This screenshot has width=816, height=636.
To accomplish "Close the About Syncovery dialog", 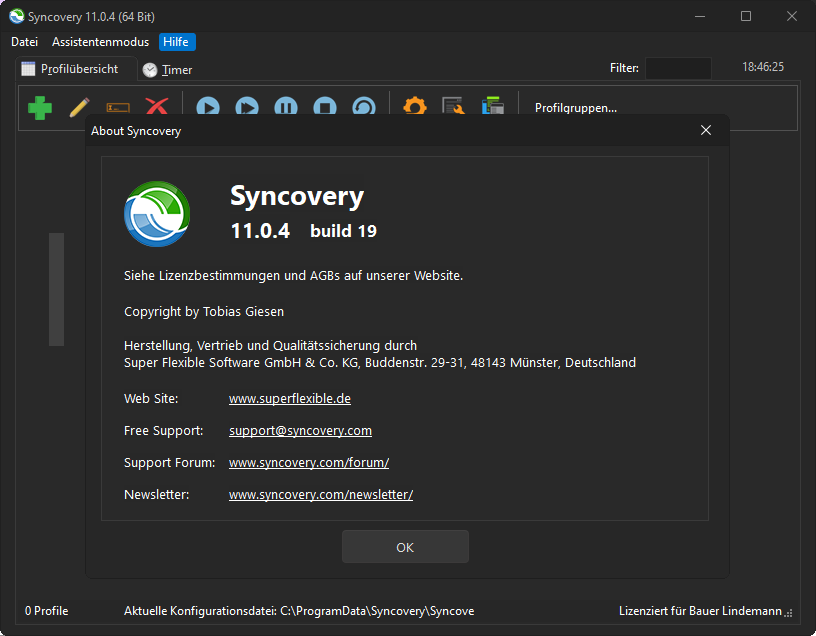I will tap(706, 130).
